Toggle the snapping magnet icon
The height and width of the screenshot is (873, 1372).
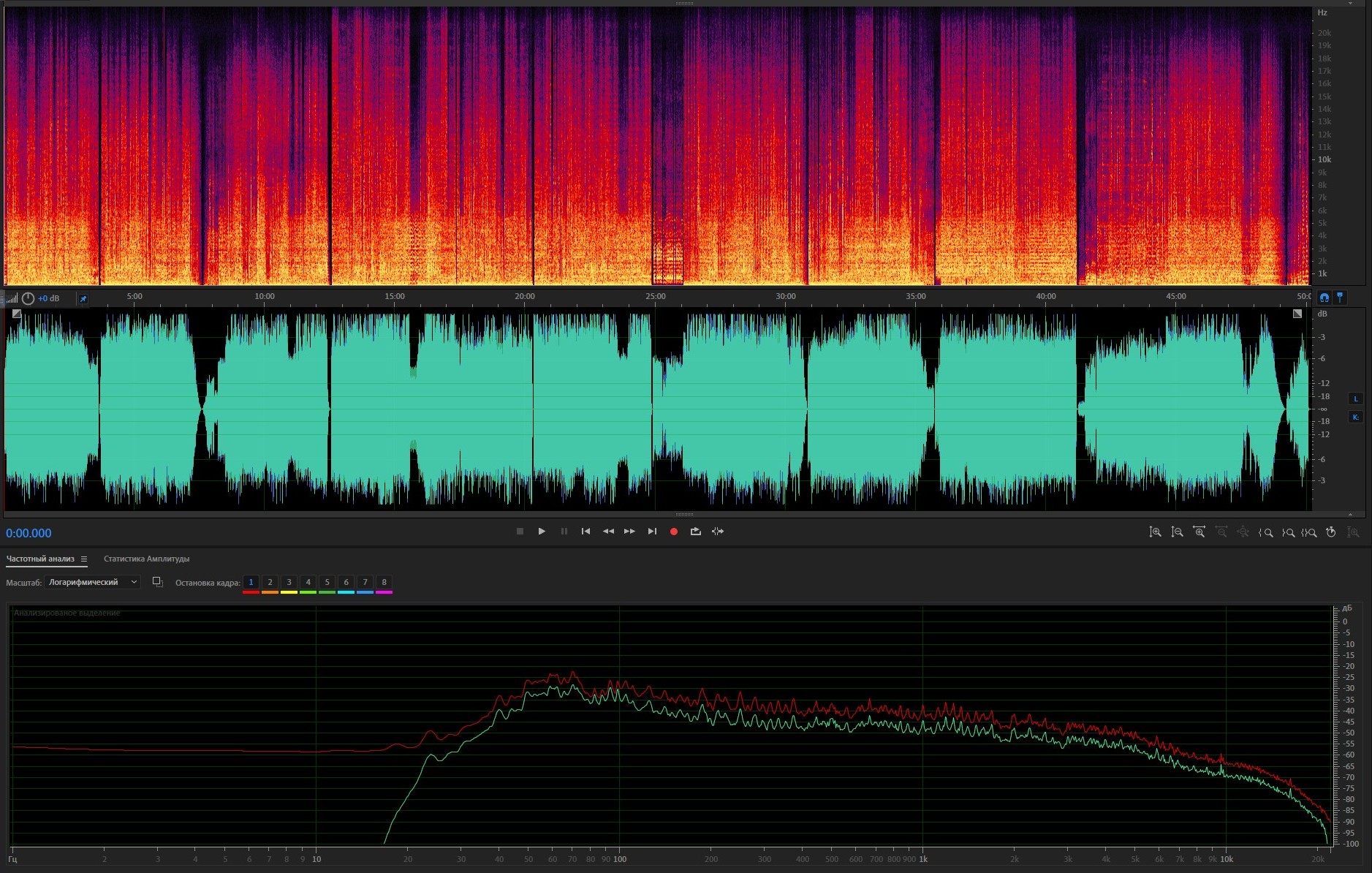click(1324, 298)
